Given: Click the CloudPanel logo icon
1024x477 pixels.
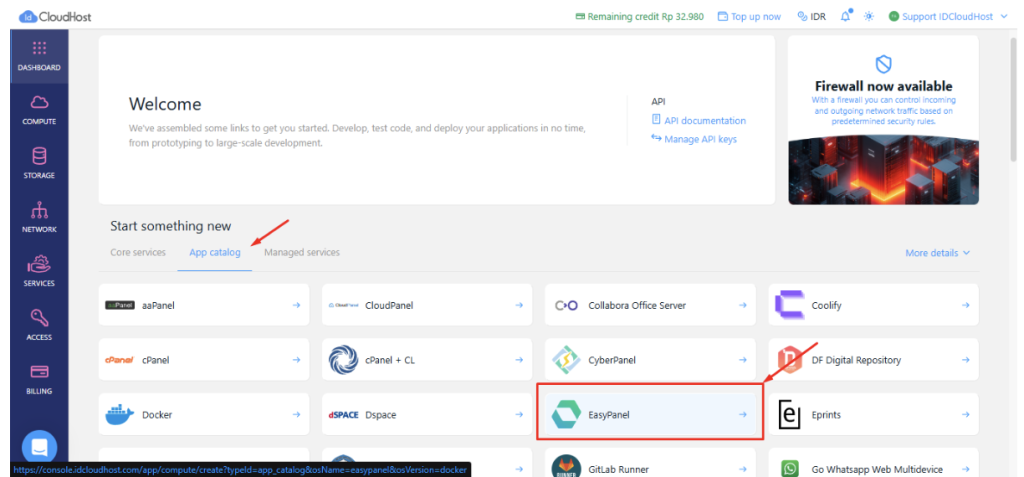Looking at the screenshot, I should pyautogui.click(x=344, y=305).
